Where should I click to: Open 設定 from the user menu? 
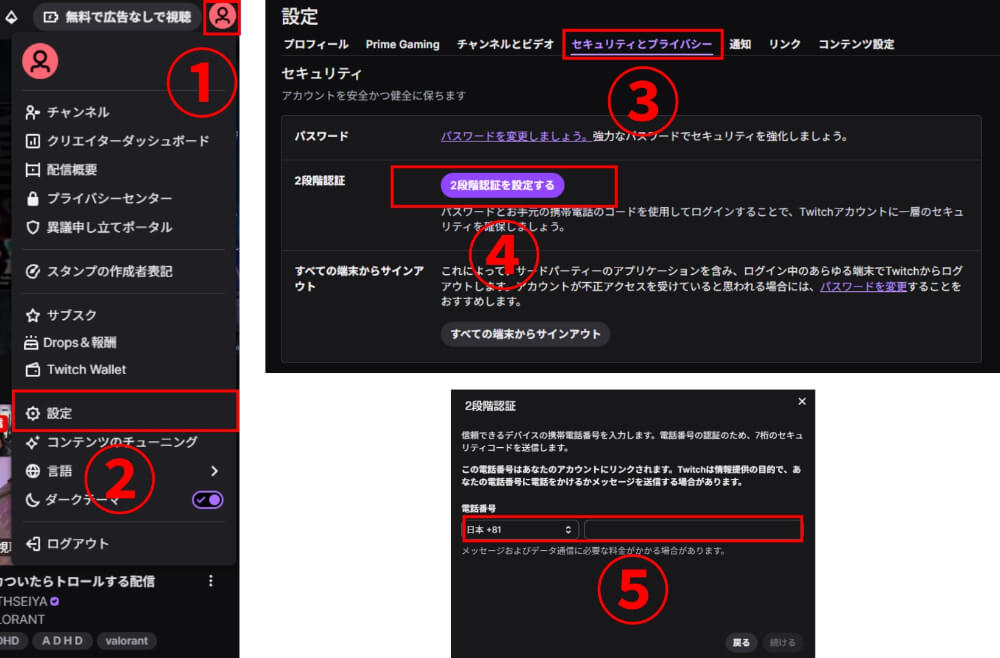point(124,413)
